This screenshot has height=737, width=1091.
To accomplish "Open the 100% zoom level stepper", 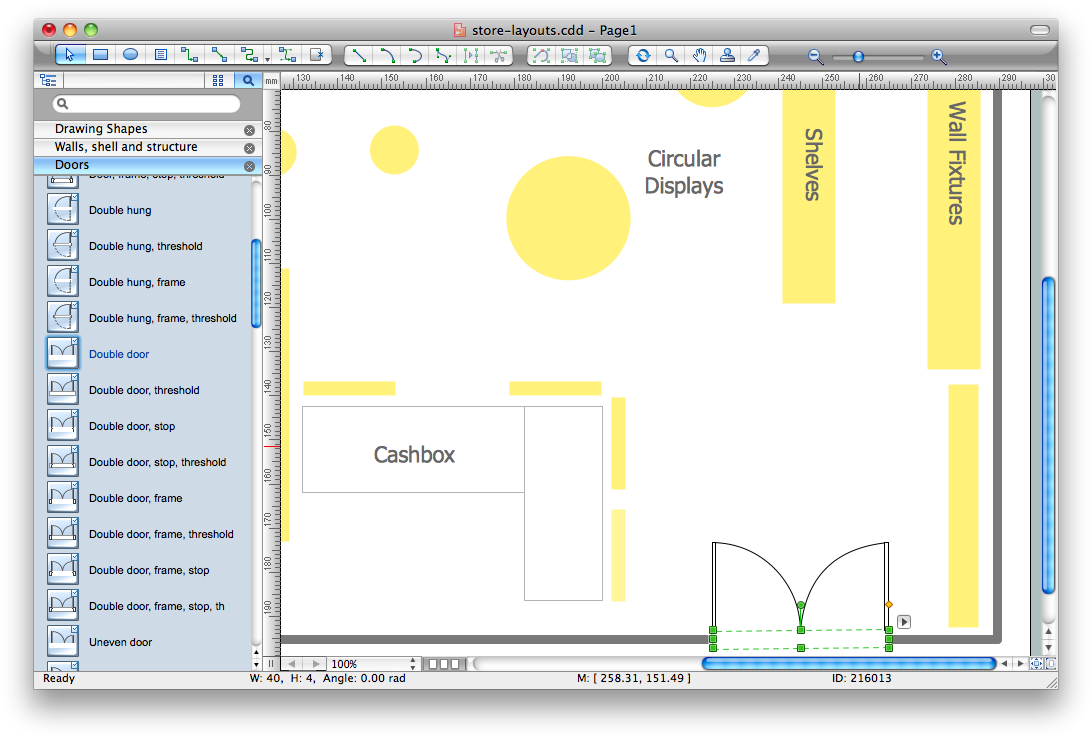I will [413, 664].
